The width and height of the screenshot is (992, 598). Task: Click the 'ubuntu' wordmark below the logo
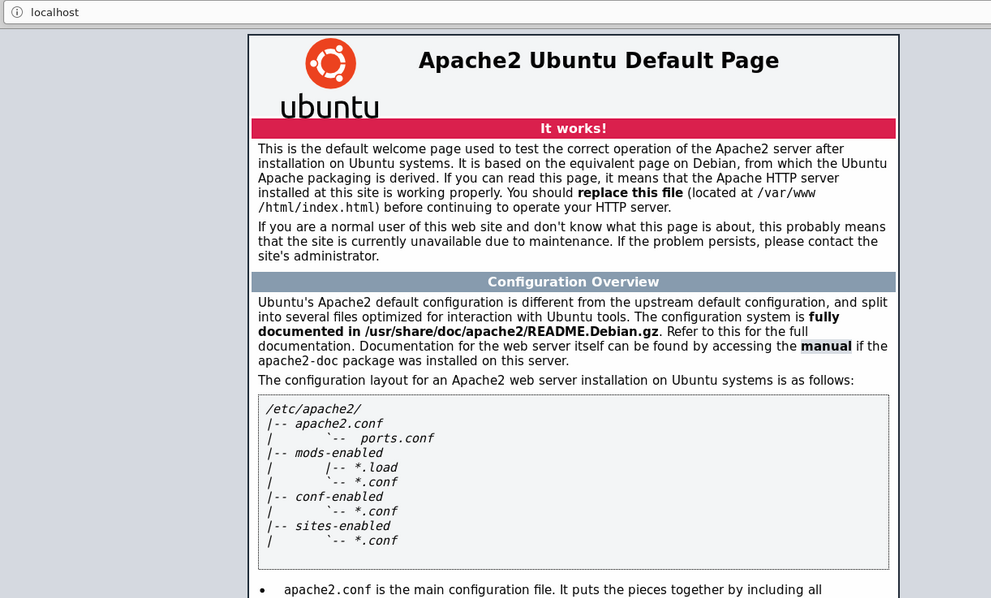[x=330, y=106]
